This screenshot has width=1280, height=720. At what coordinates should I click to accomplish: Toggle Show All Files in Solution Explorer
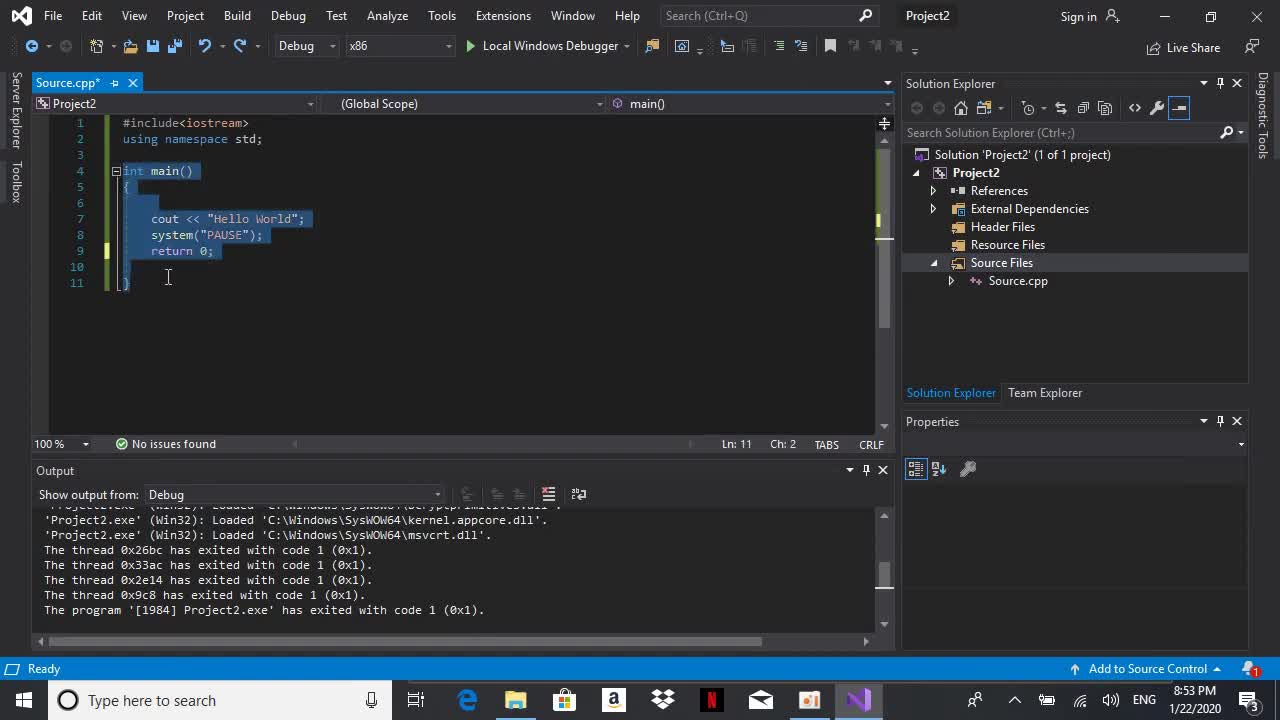1105,108
